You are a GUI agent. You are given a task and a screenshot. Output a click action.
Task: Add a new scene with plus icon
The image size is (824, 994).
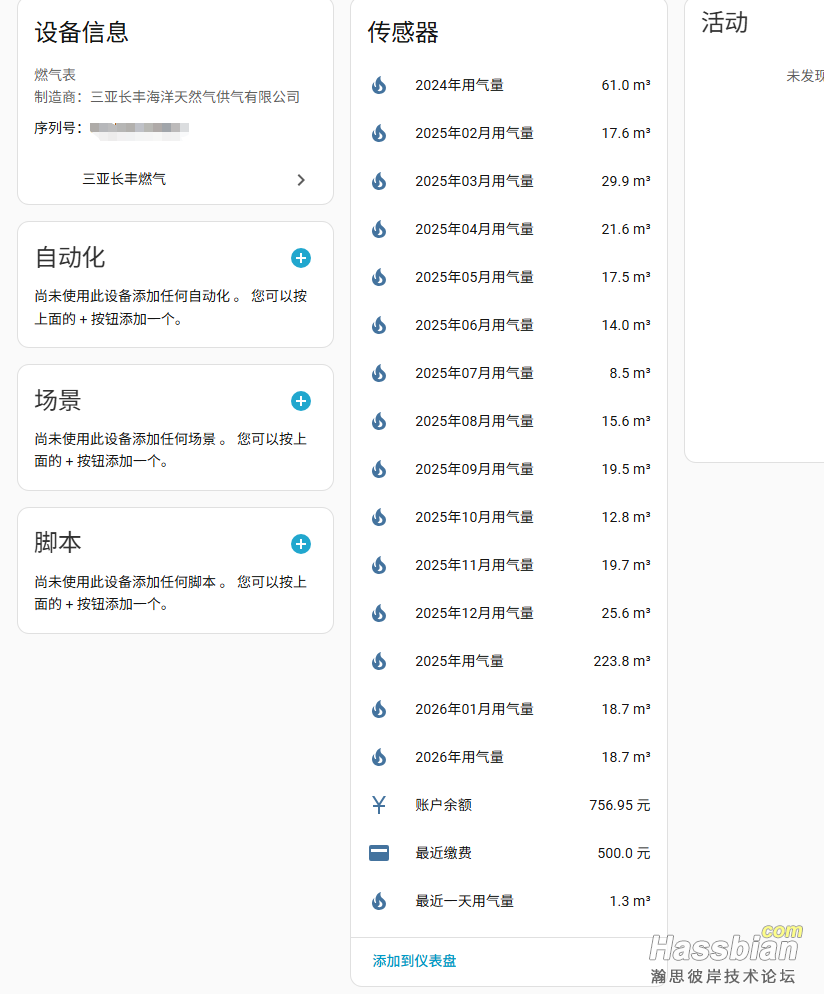301,401
